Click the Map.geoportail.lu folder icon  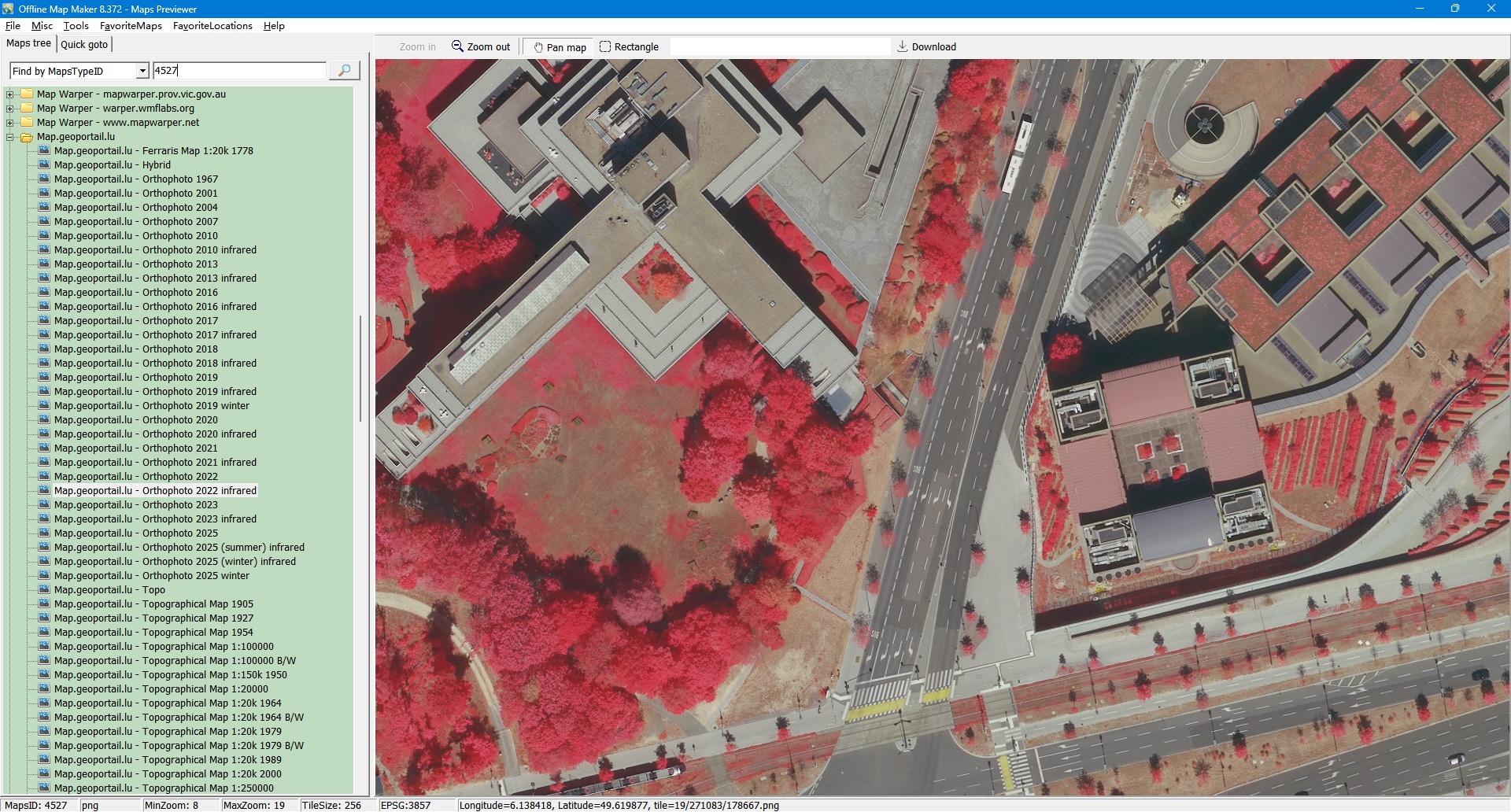[27, 137]
